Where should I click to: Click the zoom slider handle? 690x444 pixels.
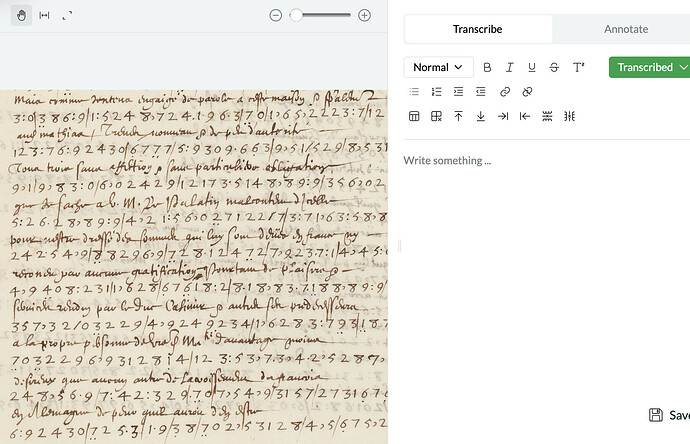pyautogui.click(x=296, y=16)
